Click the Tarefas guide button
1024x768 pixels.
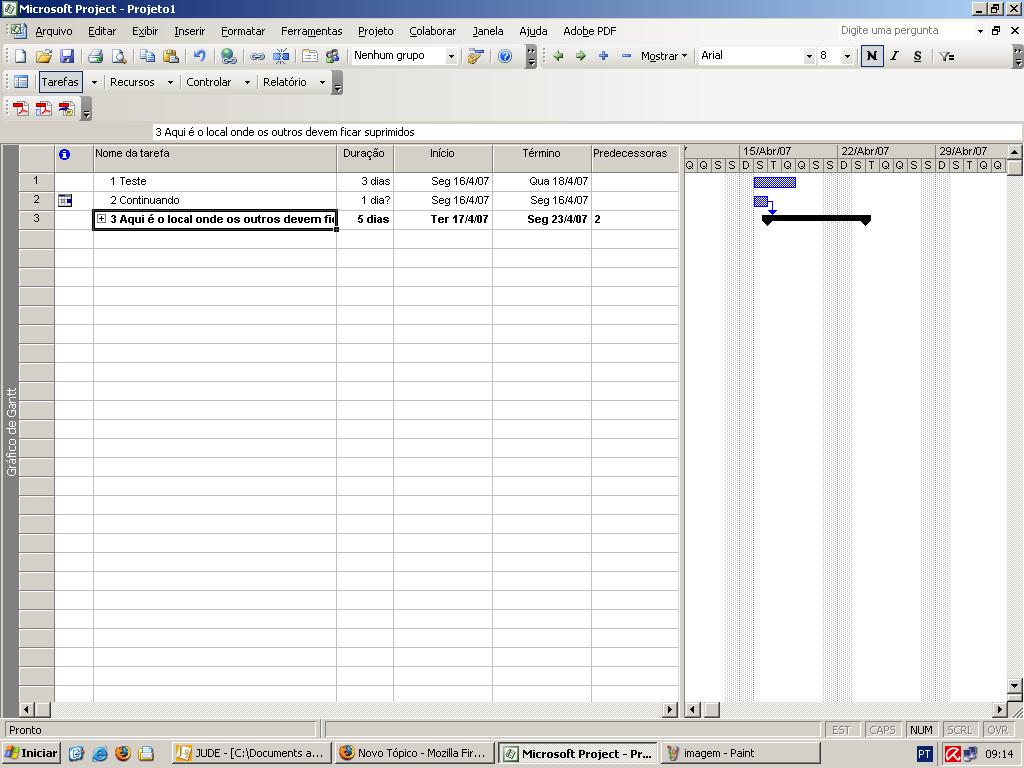click(x=60, y=82)
